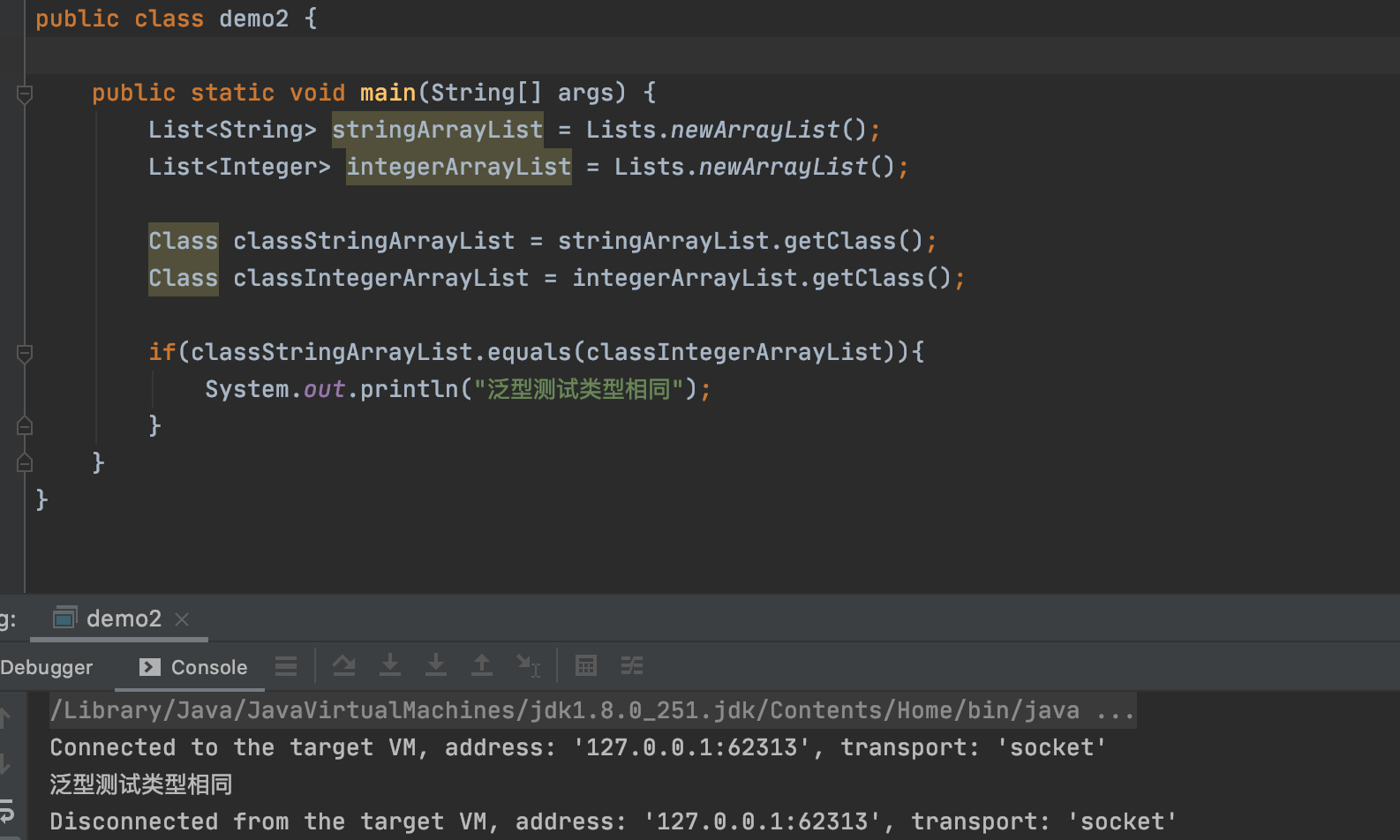The height and width of the screenshot is (840, 1400).
Task: Click integerArrayList.getClass() call
Action: (762, 278)
